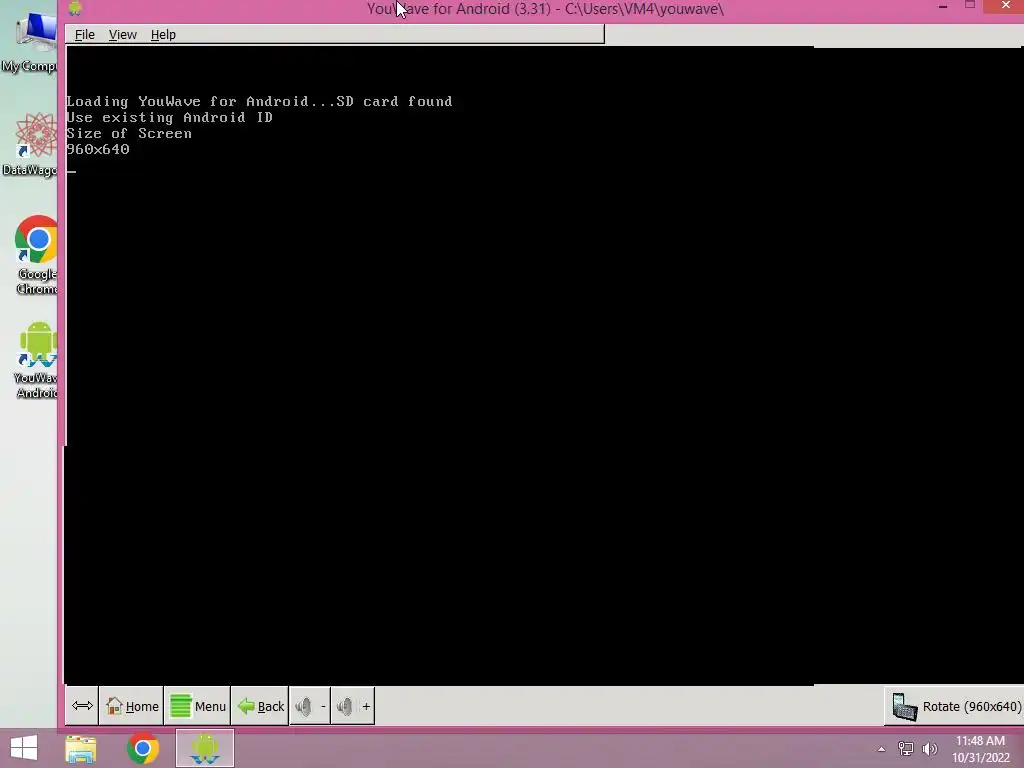Open the File menu

[x=85, y=35]
